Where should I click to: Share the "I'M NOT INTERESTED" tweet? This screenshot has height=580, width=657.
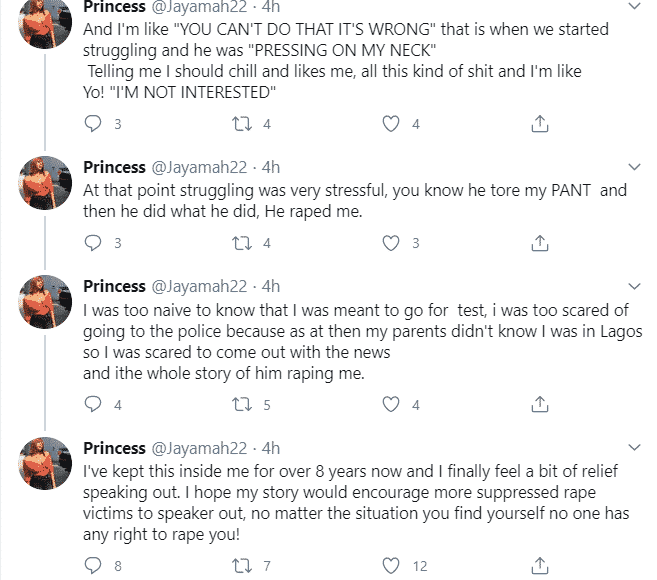[x=539, y=124]
